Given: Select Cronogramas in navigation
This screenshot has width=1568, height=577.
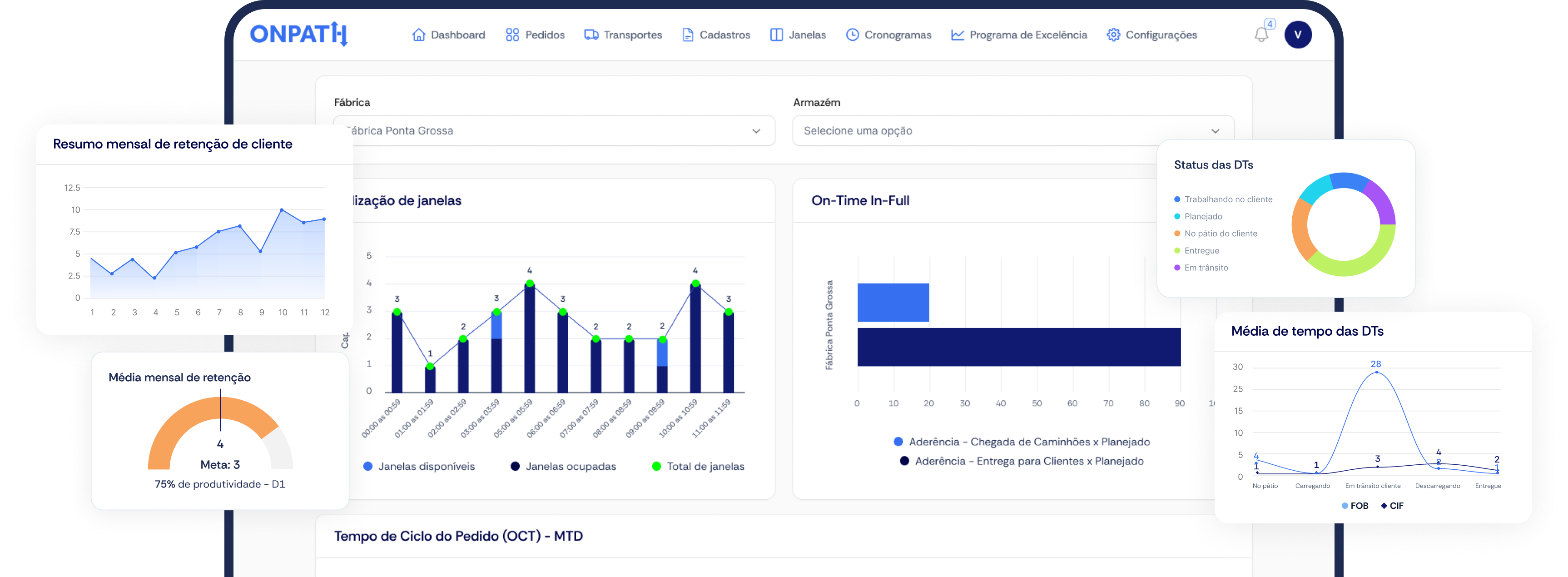Looking at the screenshot, I should click(897, 35).
